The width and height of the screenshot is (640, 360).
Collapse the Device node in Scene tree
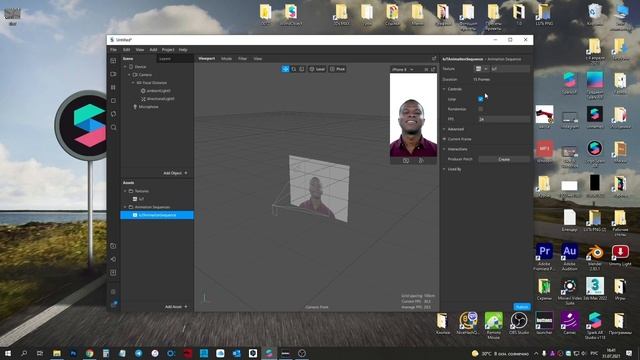pyautogui.click(x=125, y=67)
